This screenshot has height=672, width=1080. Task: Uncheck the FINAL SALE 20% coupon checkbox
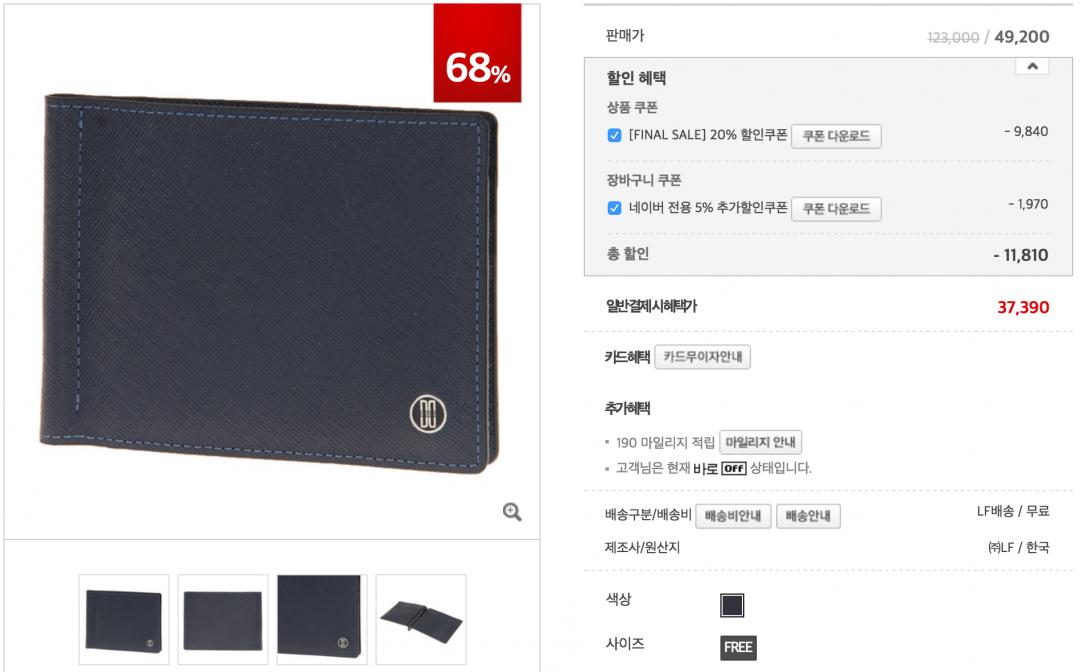(614, 135)
